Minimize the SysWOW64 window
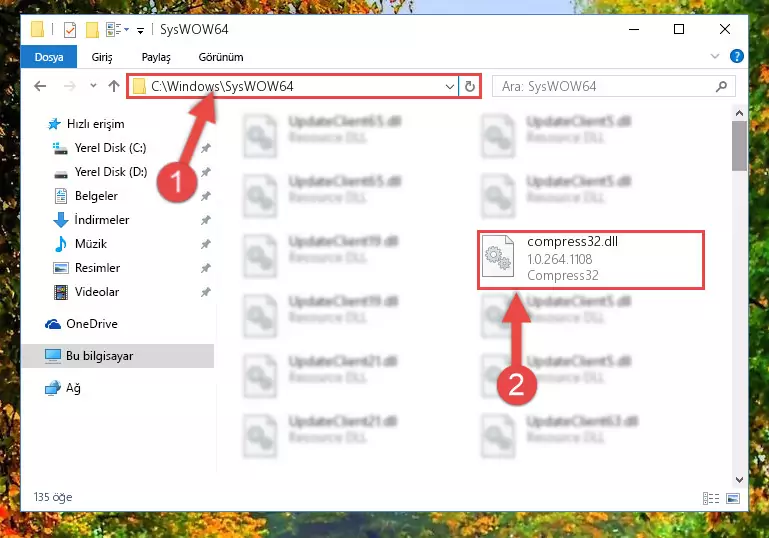 click(x=634, y=29)
